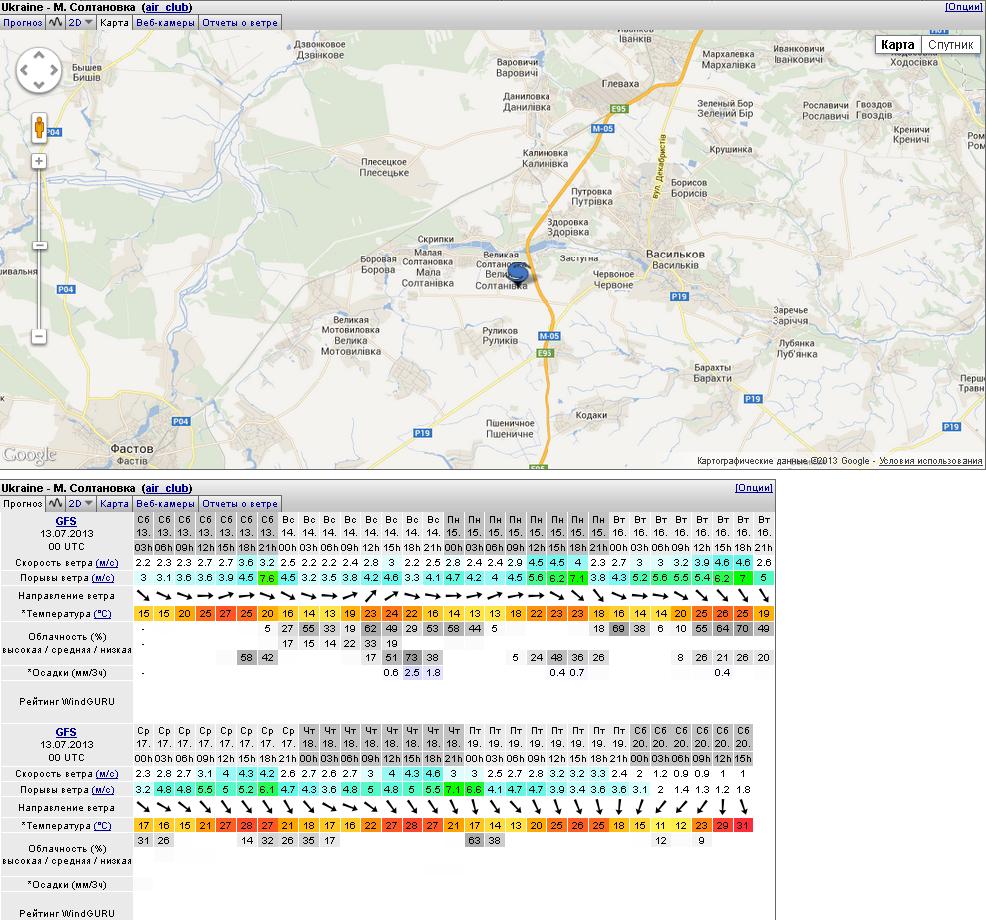Expand the 2D dropdown above the map
986x920 pixels.
pos(80,22)
